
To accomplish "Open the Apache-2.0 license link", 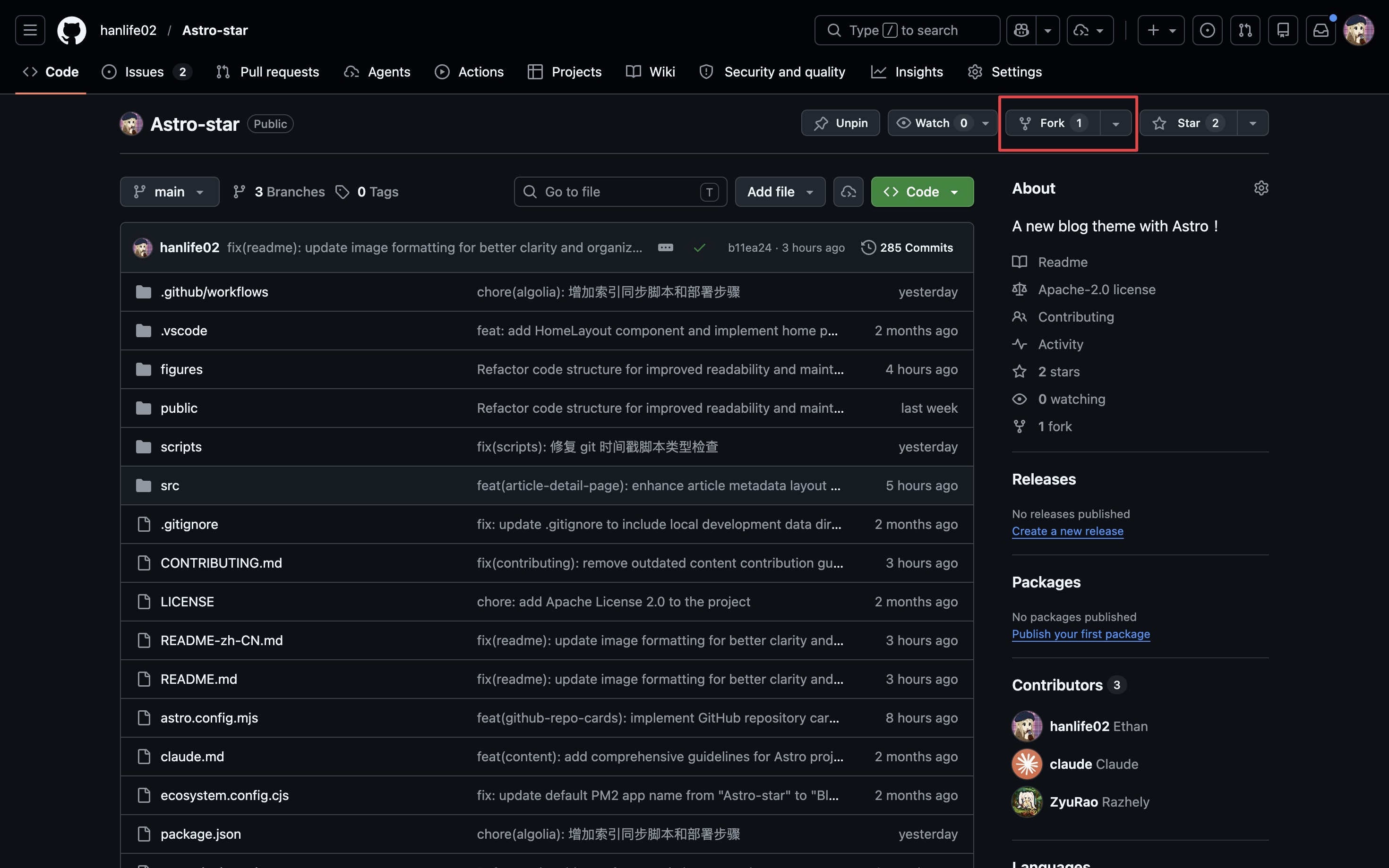I will pyautogui.click(x=1097, y=289).
